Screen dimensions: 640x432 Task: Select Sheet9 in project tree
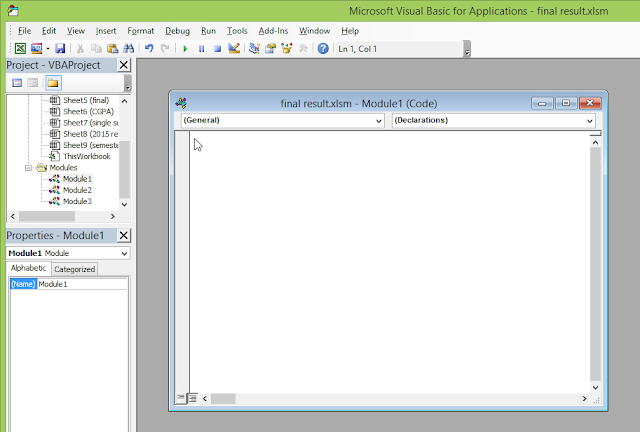[x=91, y=145]
